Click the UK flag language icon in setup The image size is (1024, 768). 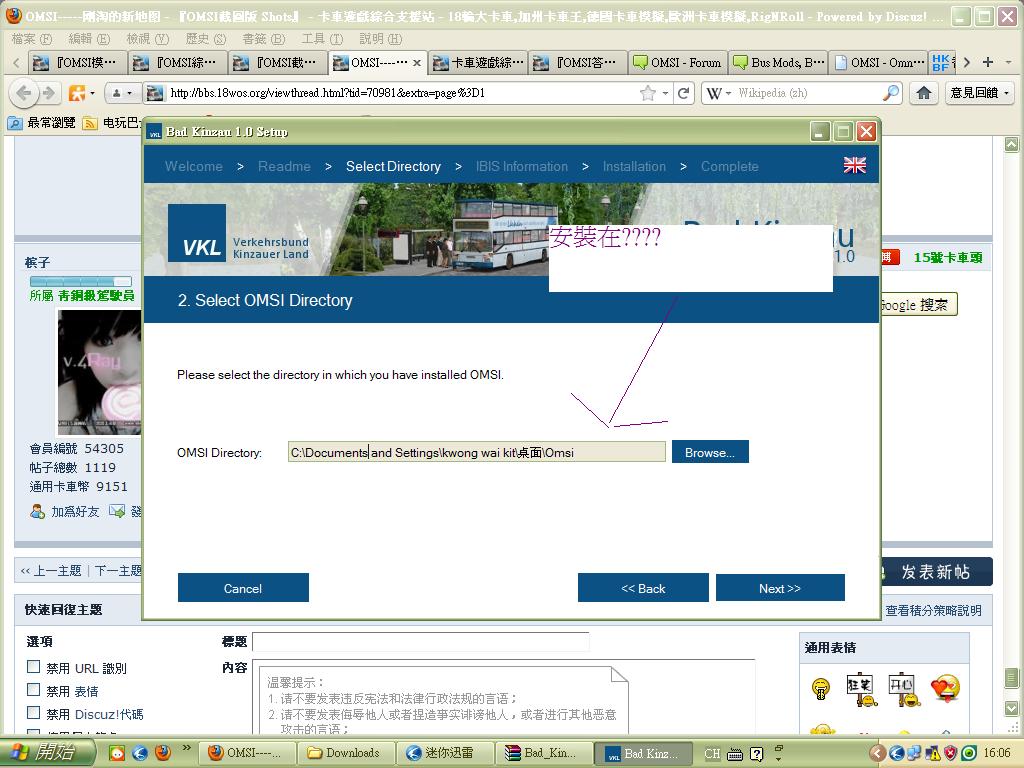coord(854,165)
